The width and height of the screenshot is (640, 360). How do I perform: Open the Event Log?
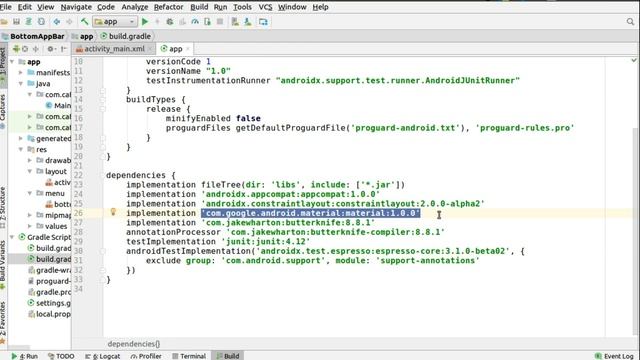pyautogui.click(x=614, y=356)
